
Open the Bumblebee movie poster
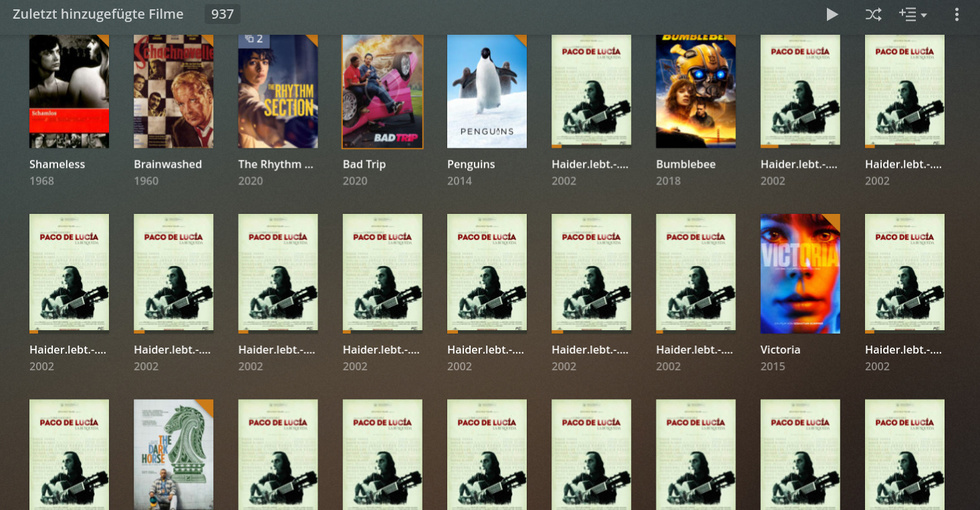(x=696, y=91)
